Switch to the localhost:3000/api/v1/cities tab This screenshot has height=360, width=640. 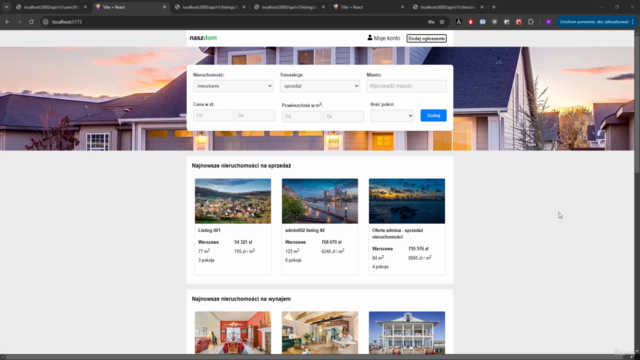tap(448, 7)
